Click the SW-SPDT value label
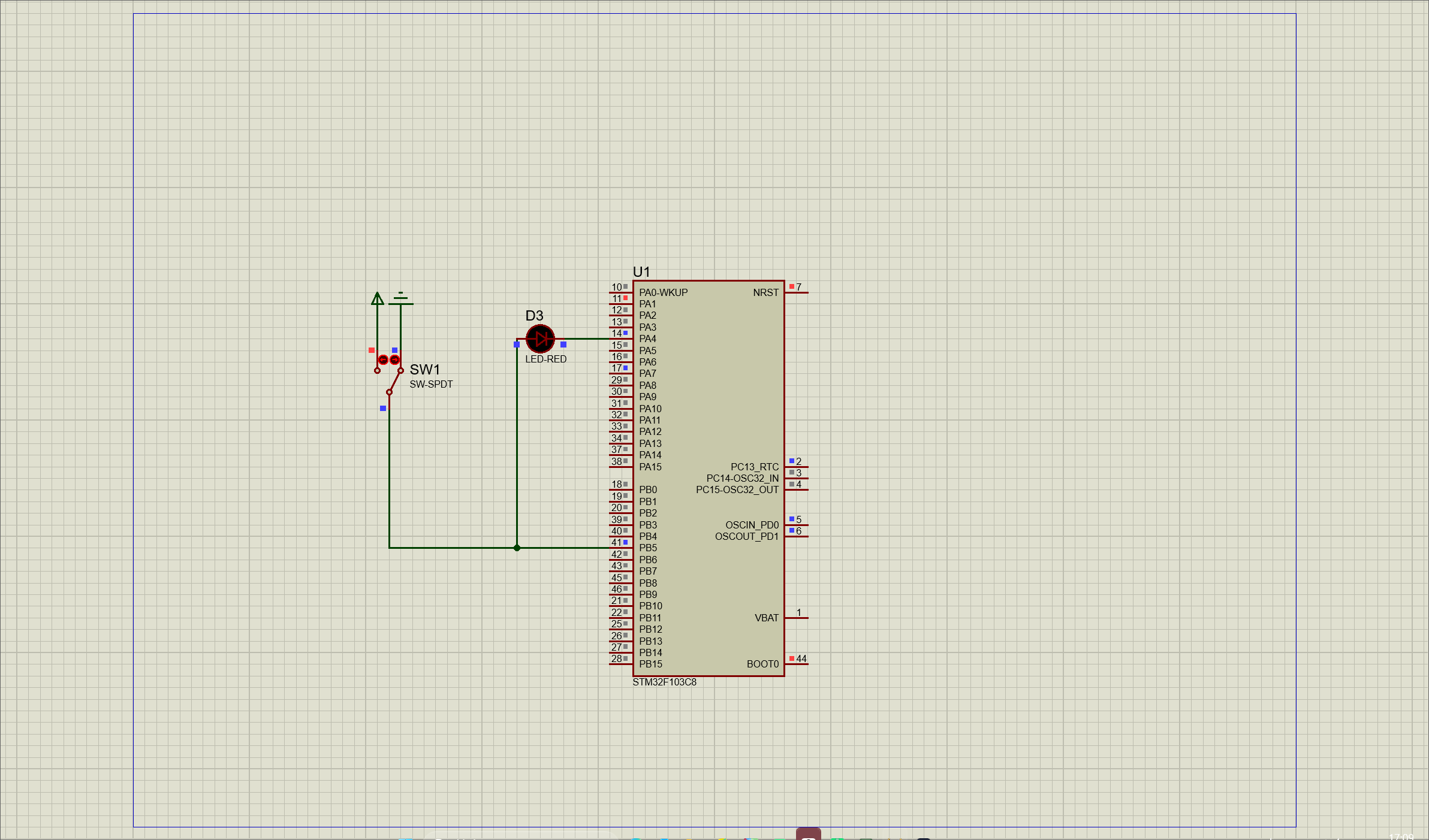The height and width of the screenshot is (840, 1429). pos(431,384)
